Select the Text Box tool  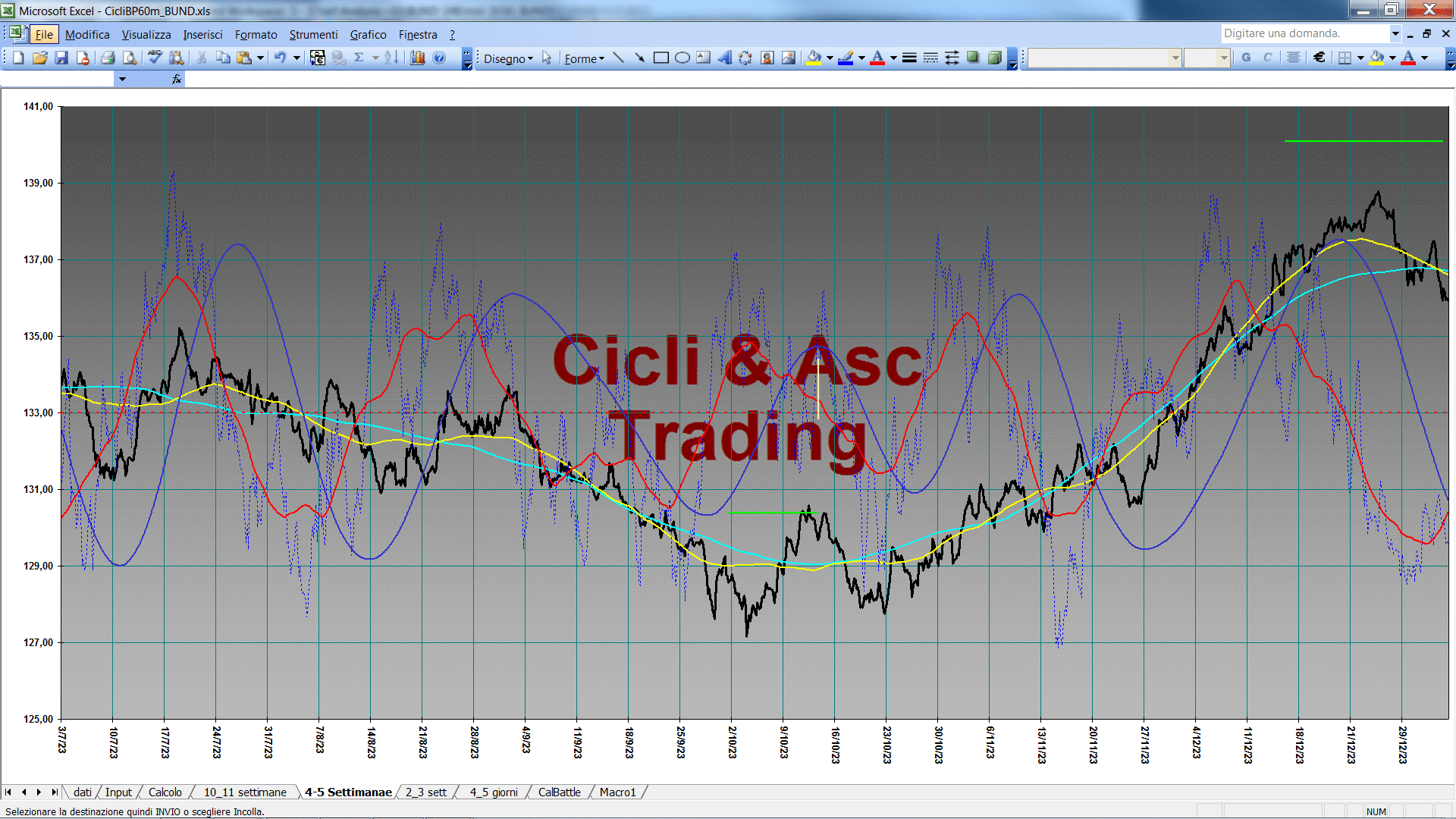(x=703, y=58)
